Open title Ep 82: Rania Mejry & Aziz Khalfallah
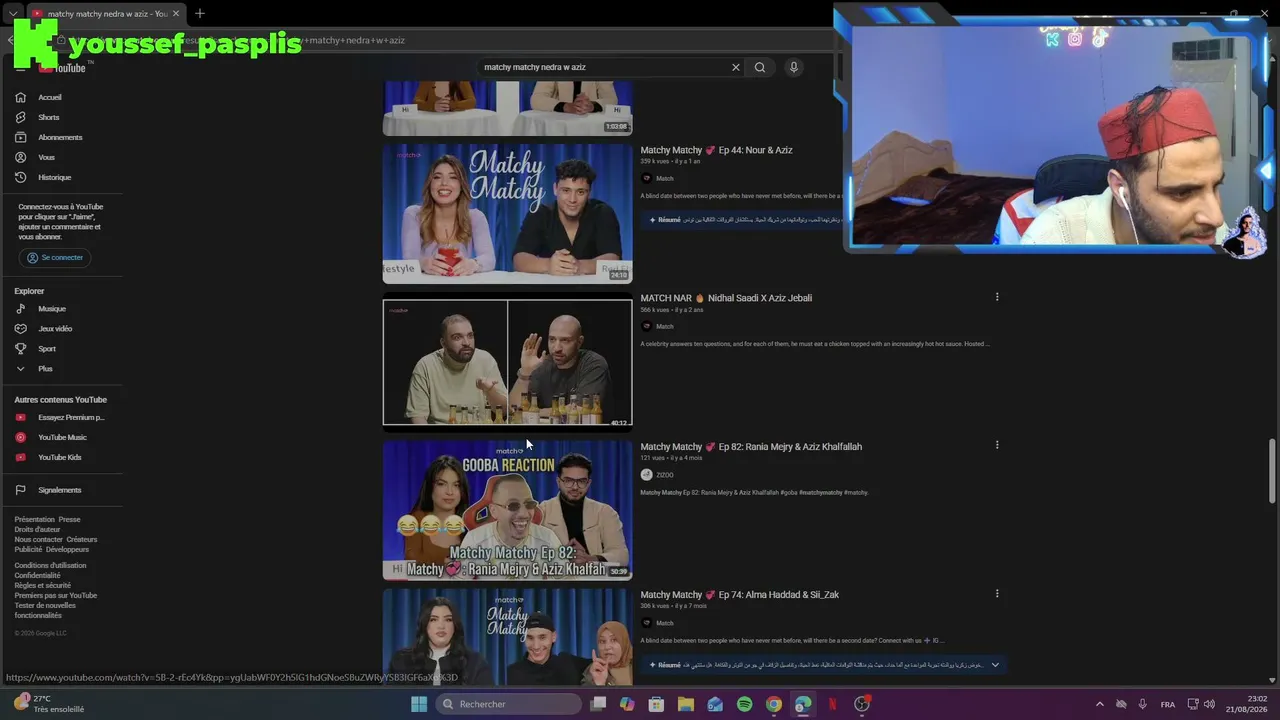The width and height of the screenshot is (1280, 720). coord(751,447)
